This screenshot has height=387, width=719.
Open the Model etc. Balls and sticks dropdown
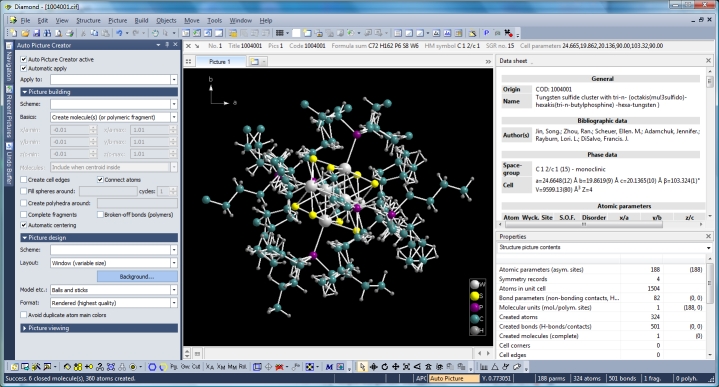tap(114, 290)
